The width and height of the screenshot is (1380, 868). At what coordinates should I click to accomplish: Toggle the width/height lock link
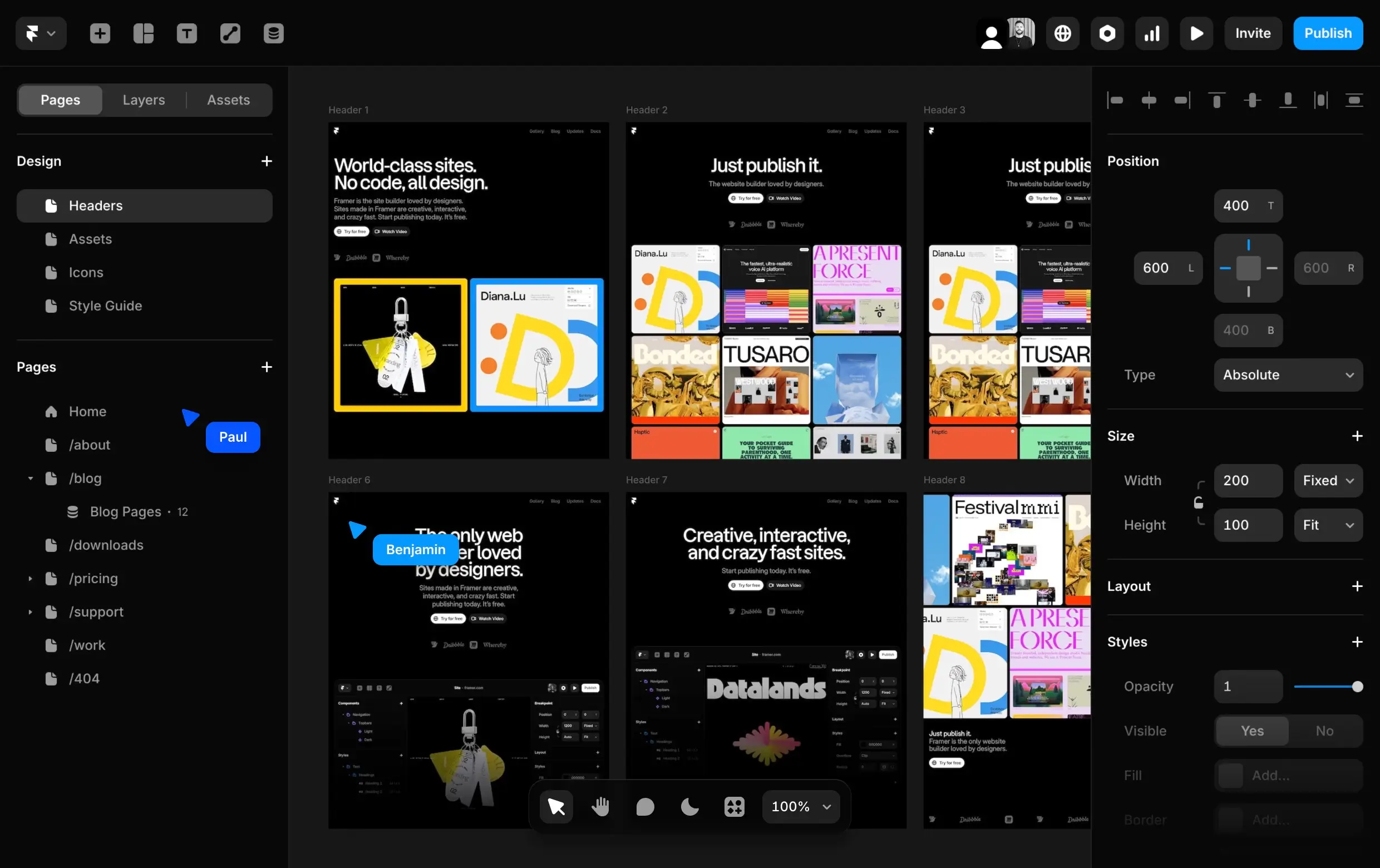pos(1199,503)
